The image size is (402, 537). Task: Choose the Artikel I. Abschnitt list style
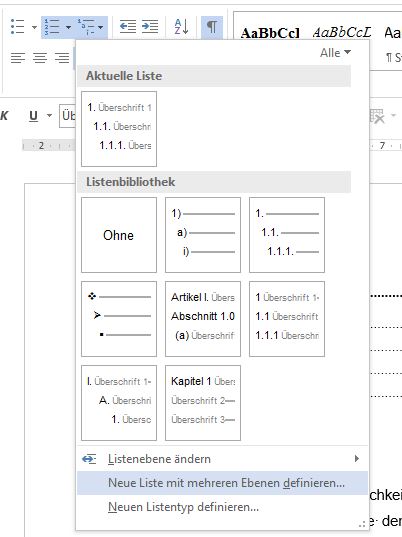(203, 319)
